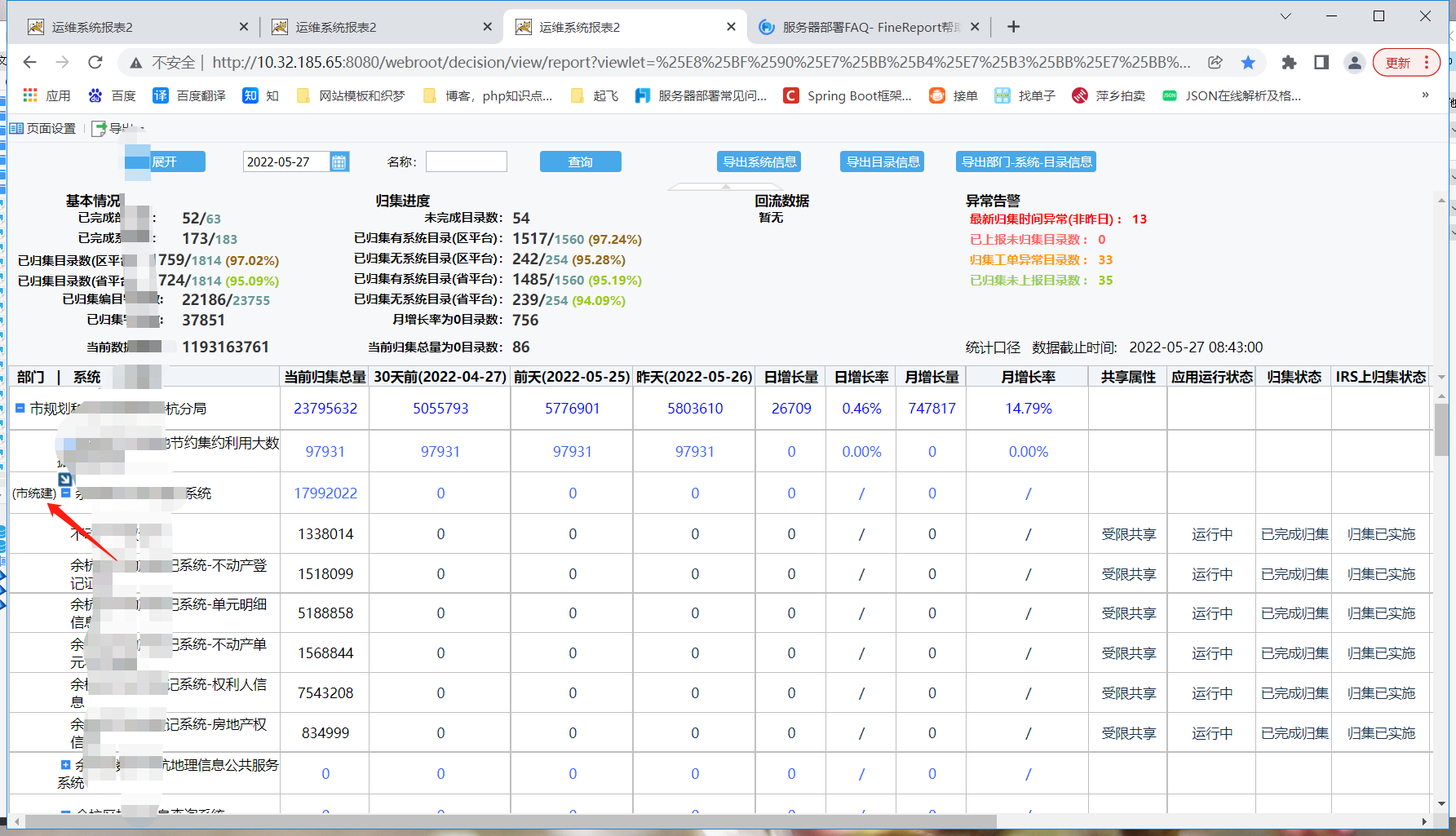Open the 起飞 bookmark folder
The height and width of the screenshot is (836, 1456).
coord(595,95)
